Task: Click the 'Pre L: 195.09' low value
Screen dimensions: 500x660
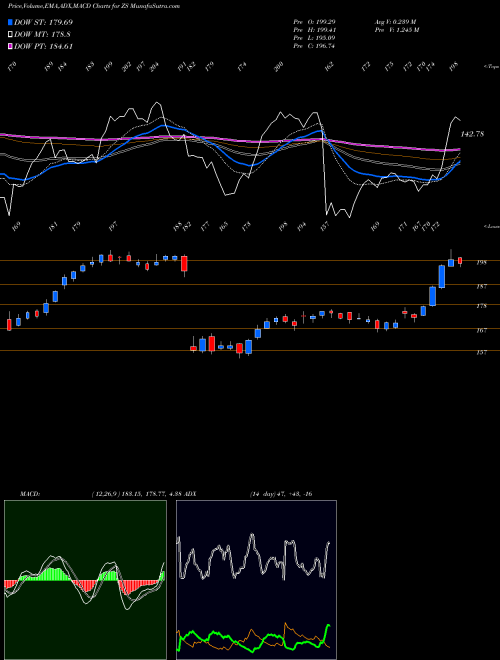Action: coord(314,38)
